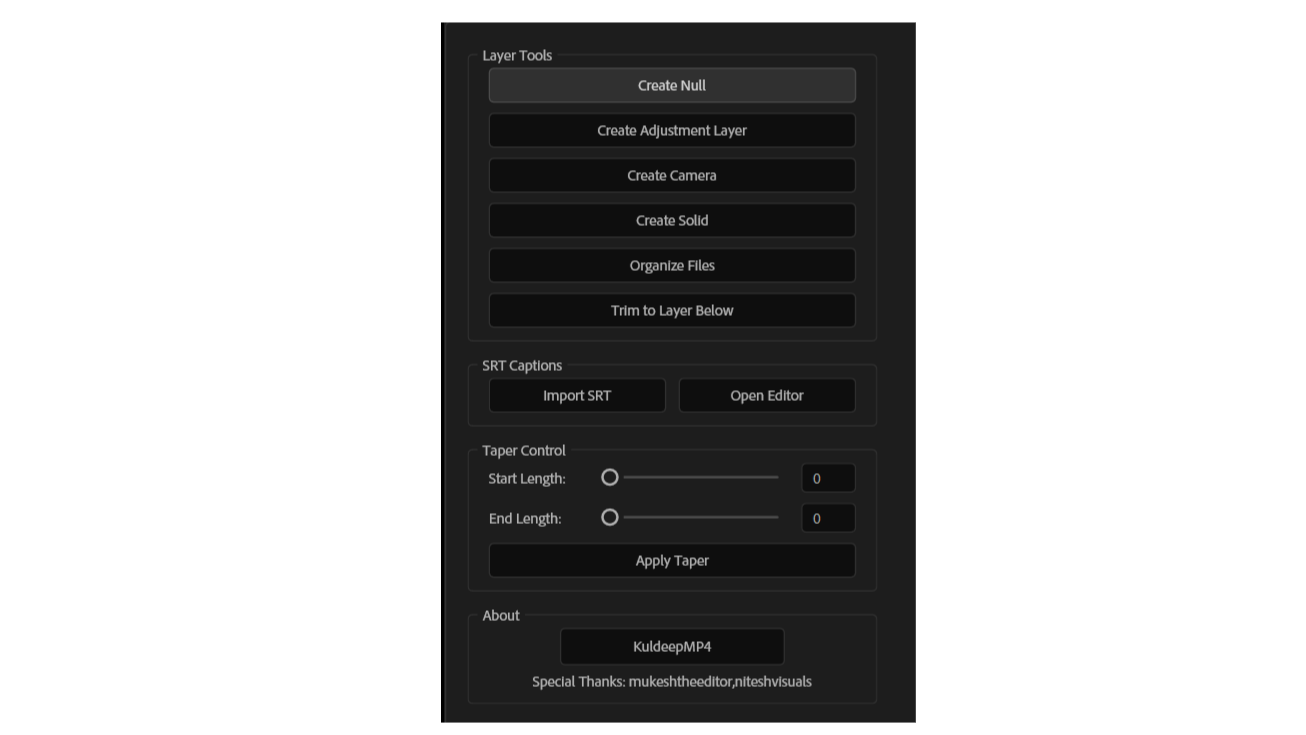Focus the End Length value field
Screen dimensions: 1306x735
tap(827, 518)
